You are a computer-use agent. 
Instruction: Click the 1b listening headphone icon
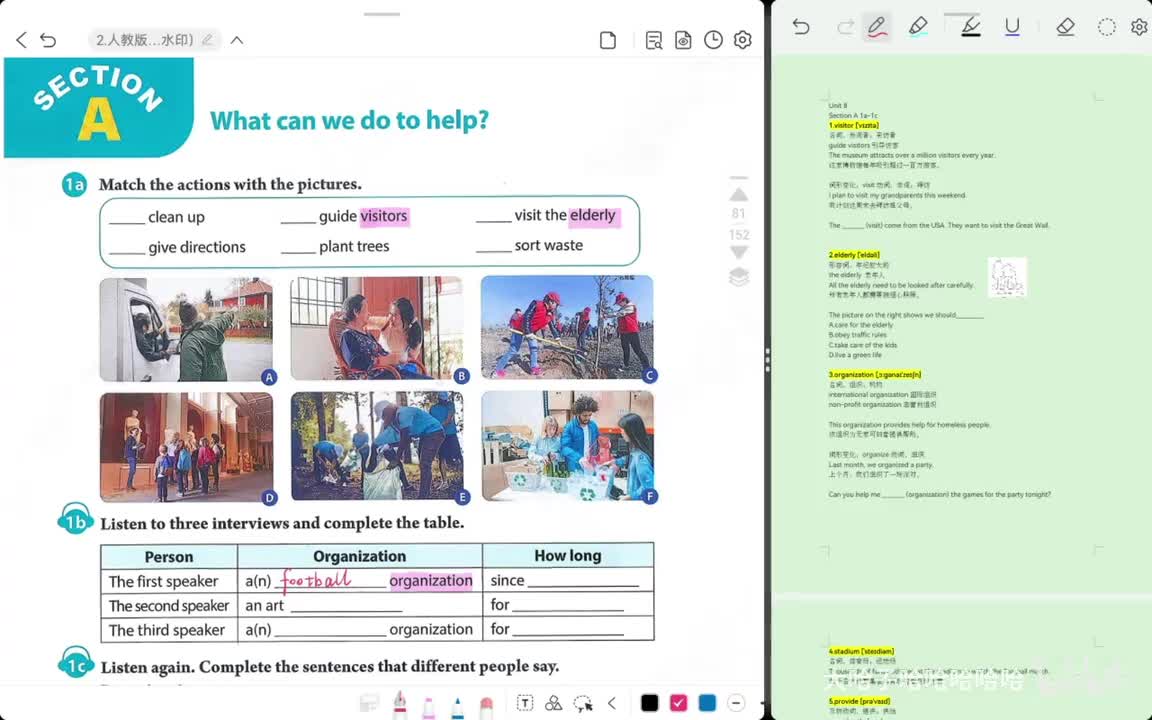click(x=76, y=519)
